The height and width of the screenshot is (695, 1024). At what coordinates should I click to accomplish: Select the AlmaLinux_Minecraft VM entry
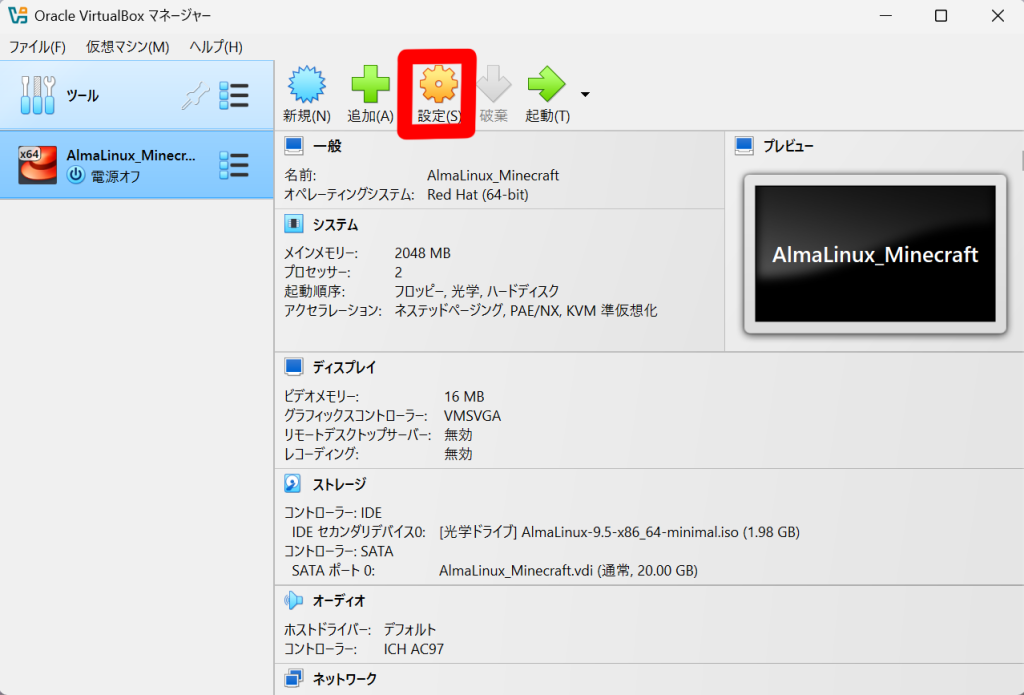[136, 165]
